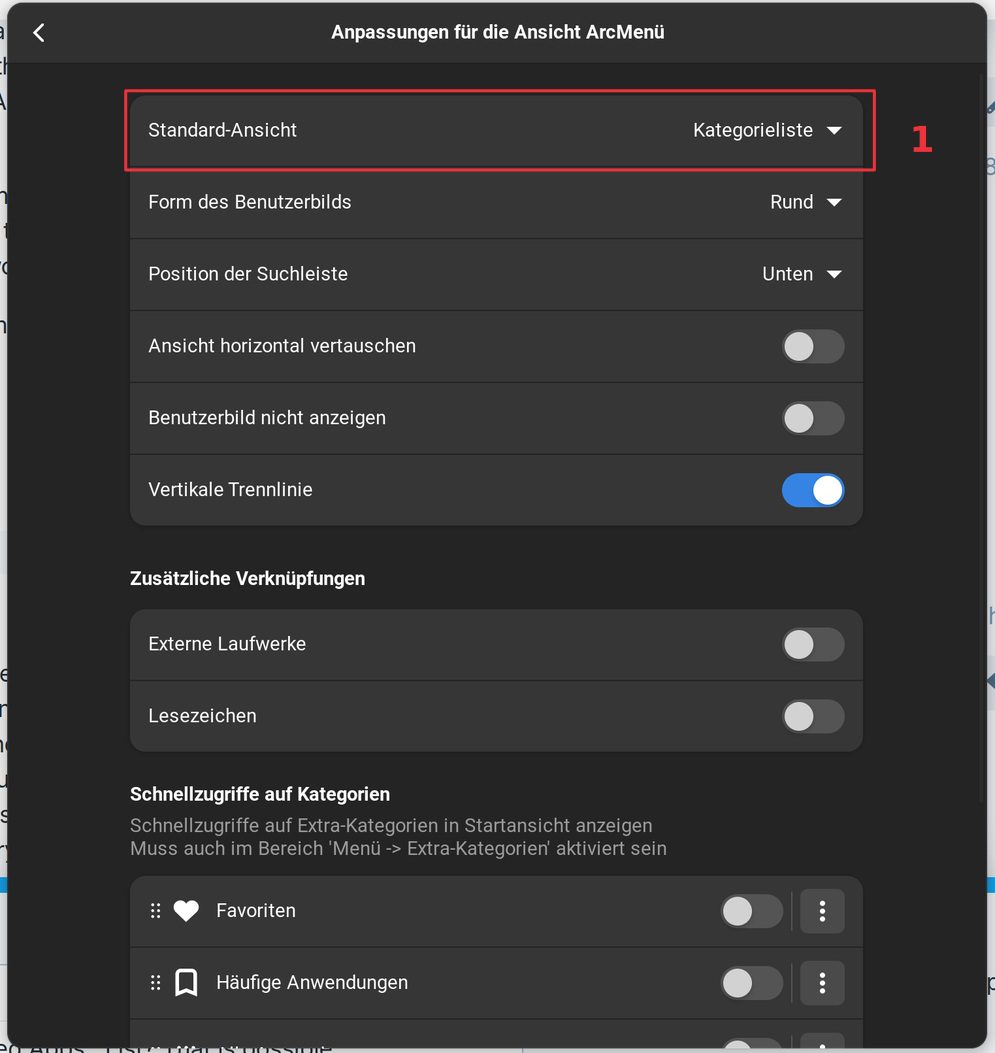995x1053 pixels.
Task: Open the three-dot menu for Häufige Anwendungen
Action: (822, 983)
